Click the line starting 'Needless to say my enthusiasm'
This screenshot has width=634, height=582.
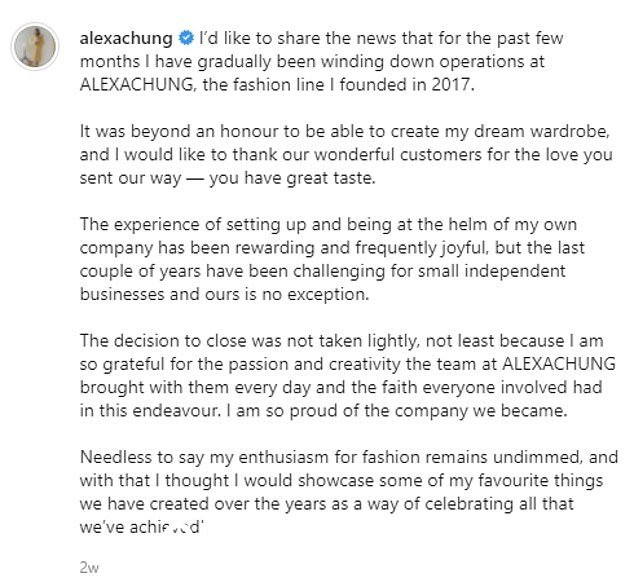click(x=349, y=457)
